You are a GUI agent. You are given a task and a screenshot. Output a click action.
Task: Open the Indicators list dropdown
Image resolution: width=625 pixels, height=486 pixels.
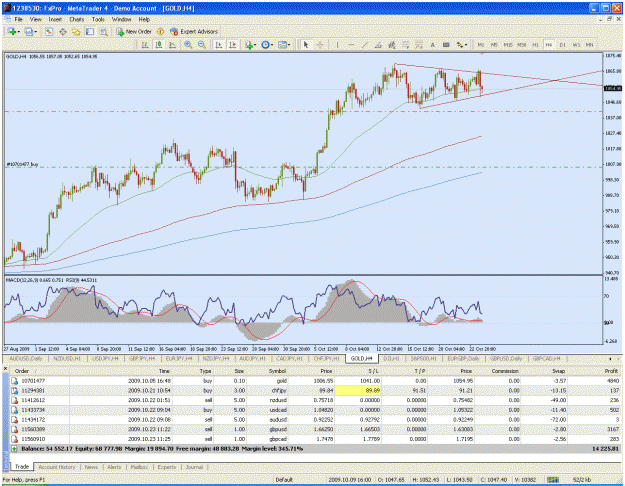250,45
